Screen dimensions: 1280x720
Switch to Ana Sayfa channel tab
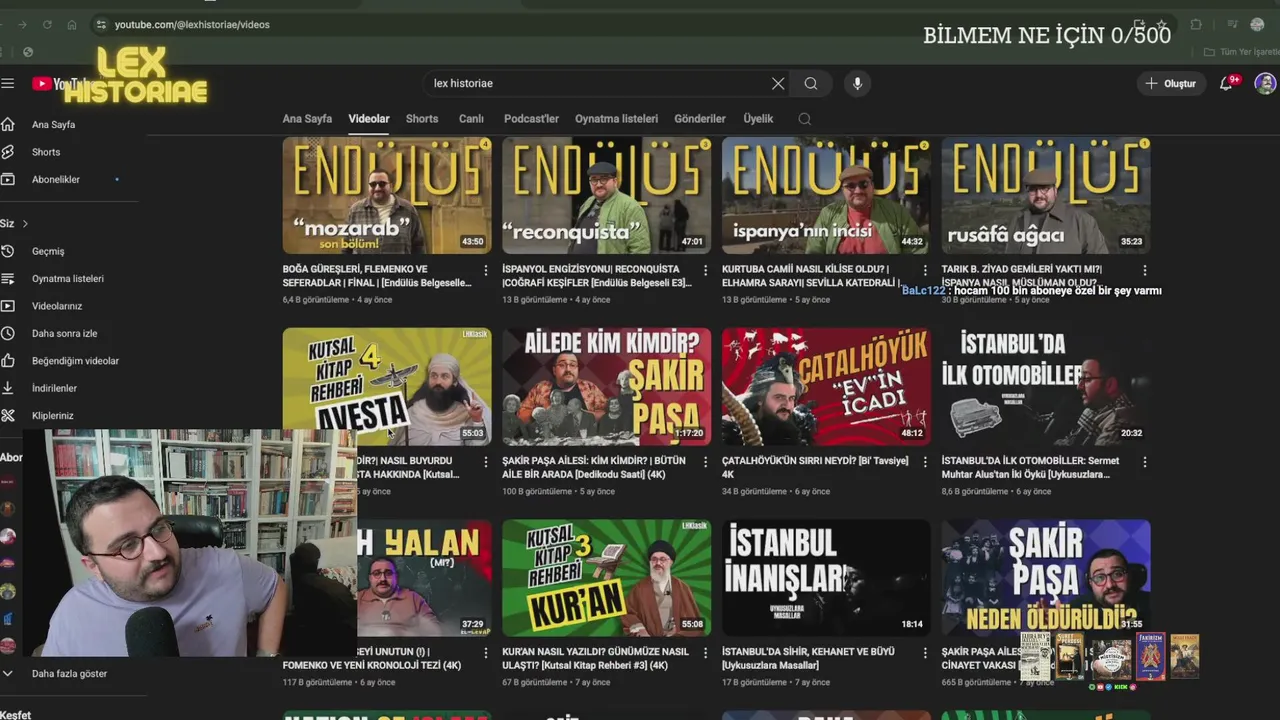[x=307, y=119]
